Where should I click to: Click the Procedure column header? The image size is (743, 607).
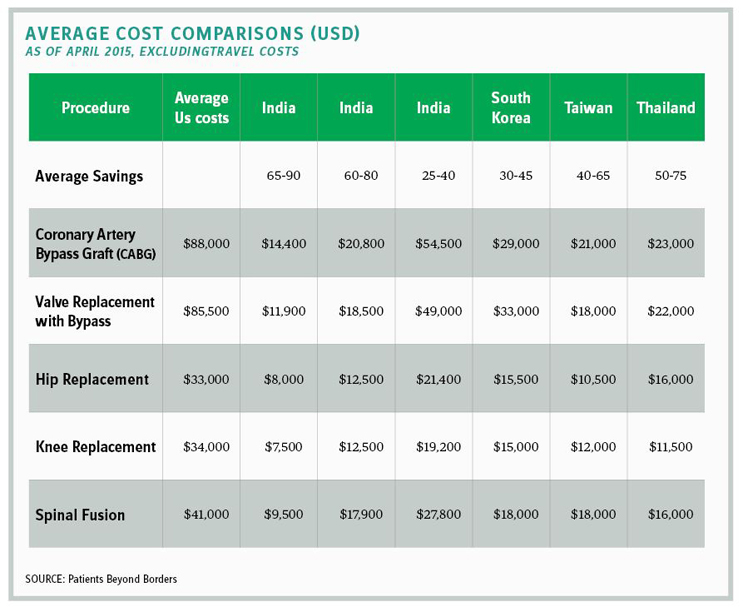coord(95,108)
